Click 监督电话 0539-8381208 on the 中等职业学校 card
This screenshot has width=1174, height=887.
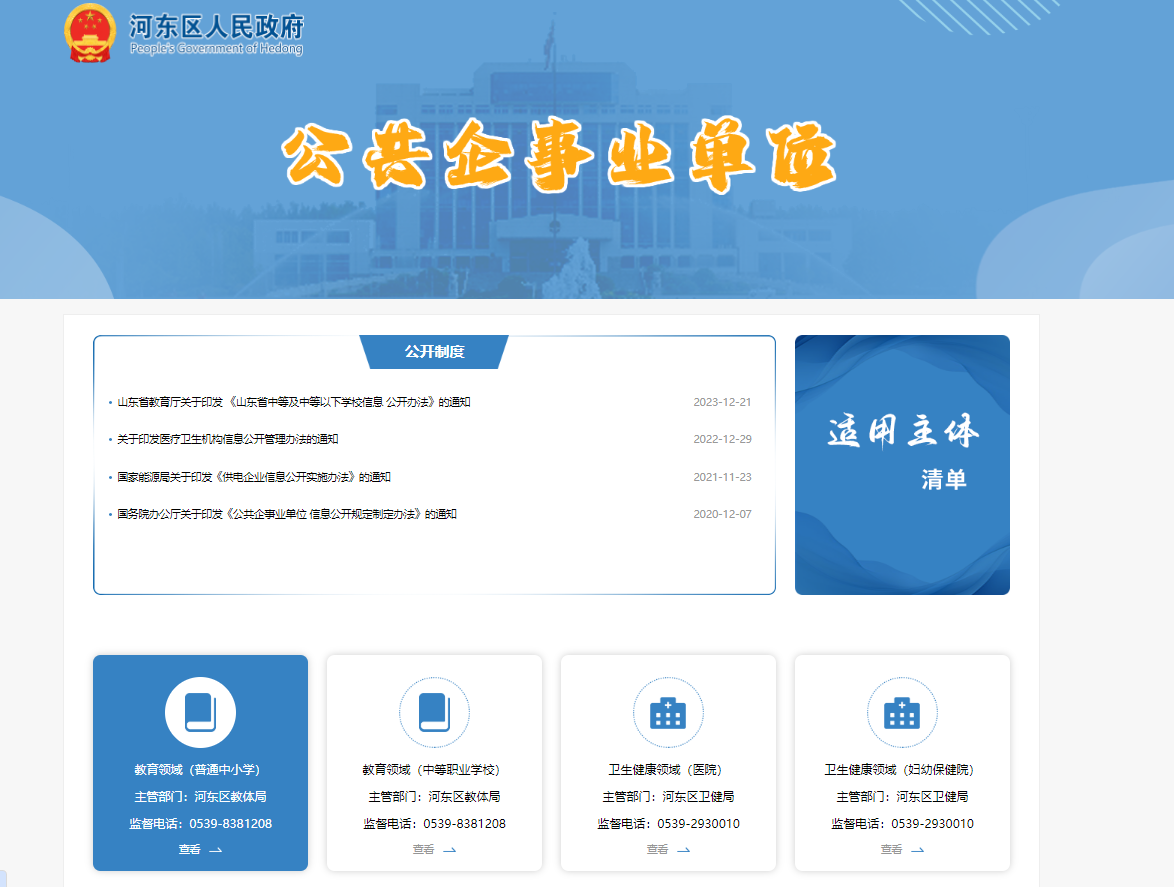434,823
